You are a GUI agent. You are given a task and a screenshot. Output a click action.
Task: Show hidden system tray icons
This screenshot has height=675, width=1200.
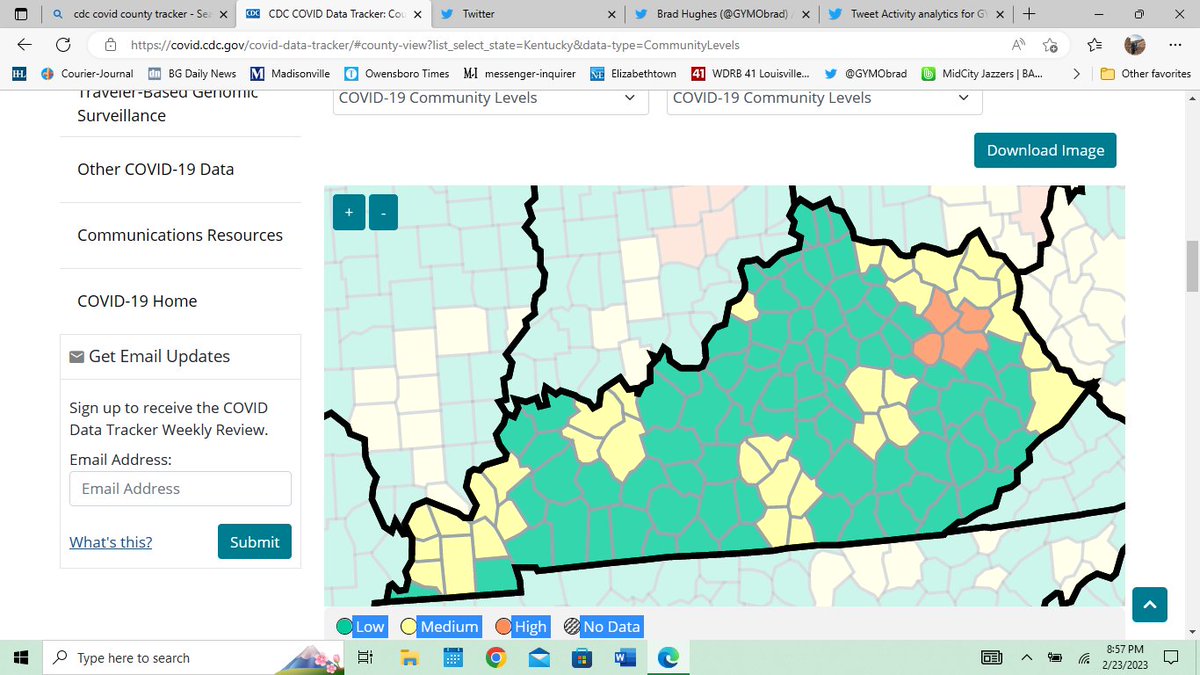pyautogui.click(x=1027, y=657)
